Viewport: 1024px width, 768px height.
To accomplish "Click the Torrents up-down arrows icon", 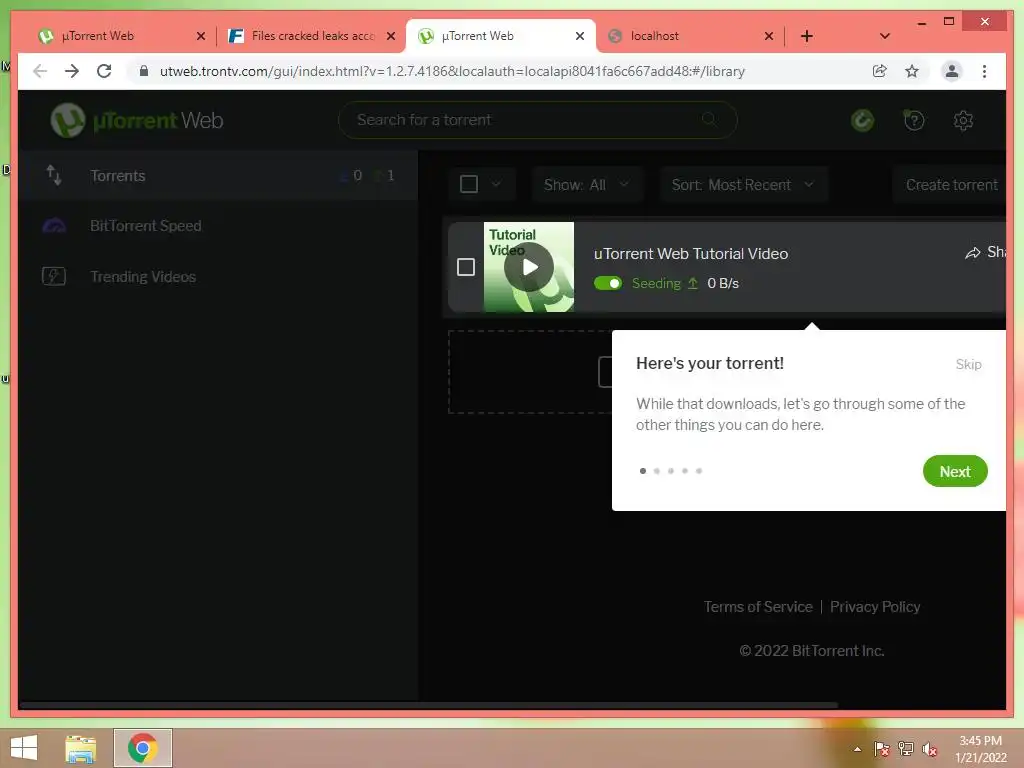I will 54,175.
